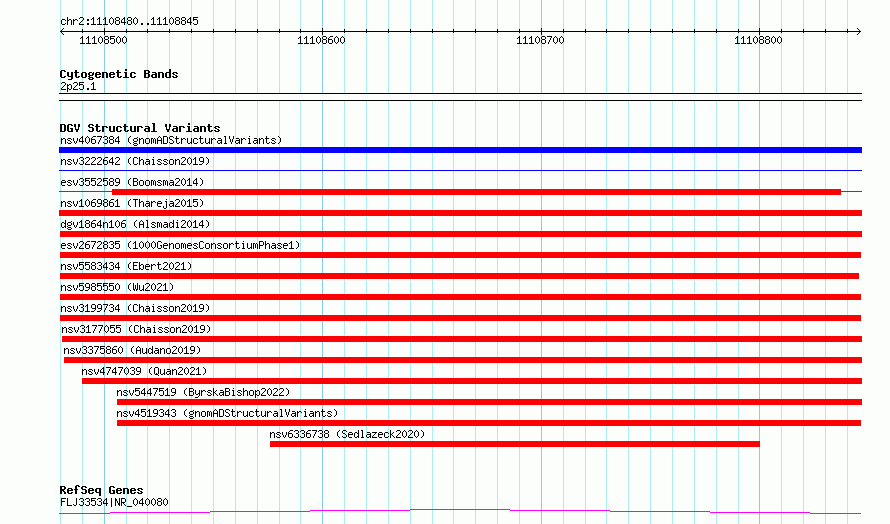Click the 11108700 ruler position label

coord(540,40)
